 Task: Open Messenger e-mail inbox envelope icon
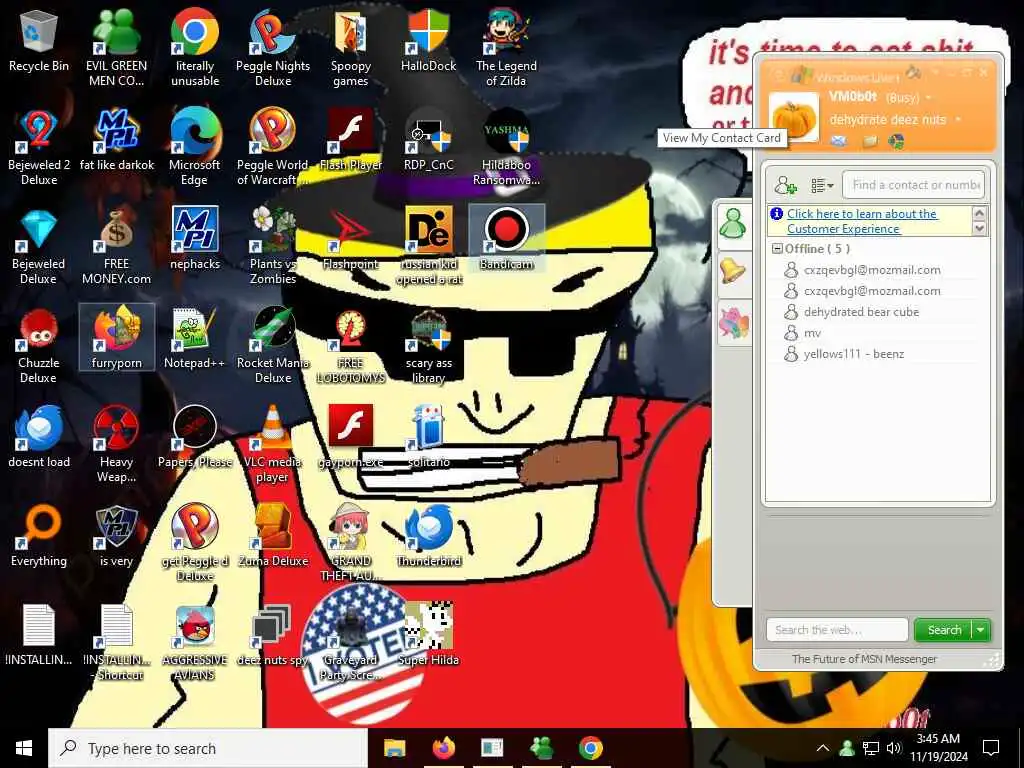pos(839,141)
